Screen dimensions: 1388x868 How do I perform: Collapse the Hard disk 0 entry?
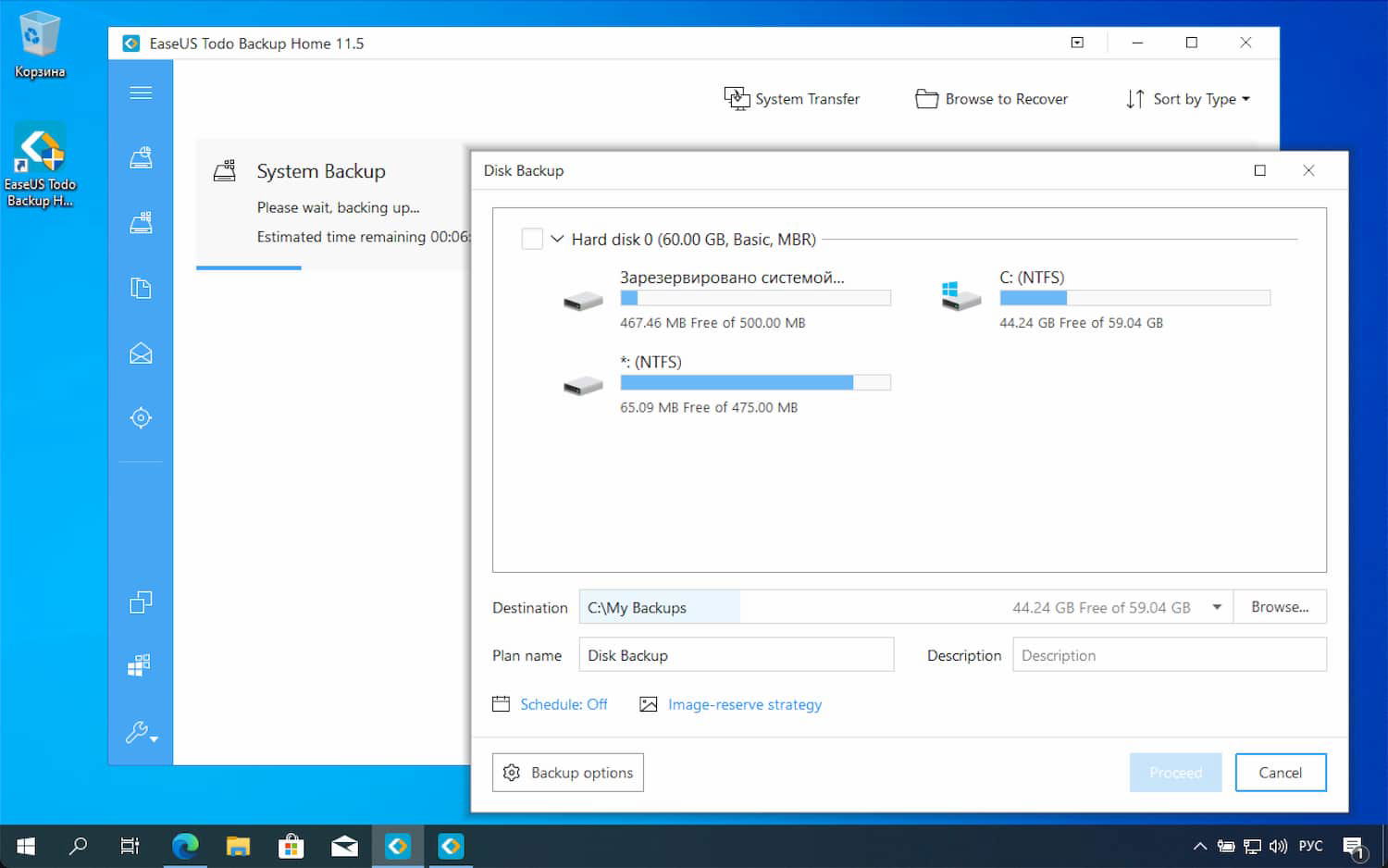tap(557, 238)
